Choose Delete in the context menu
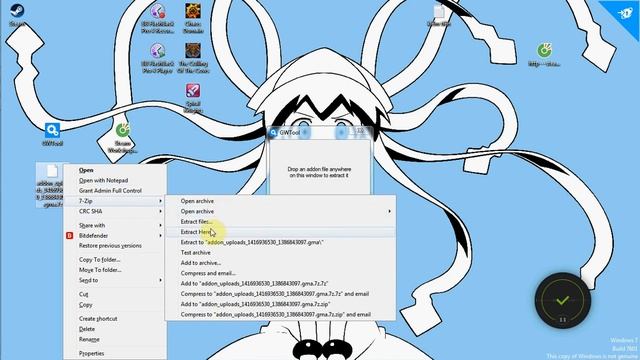 [x=87, y=329]
